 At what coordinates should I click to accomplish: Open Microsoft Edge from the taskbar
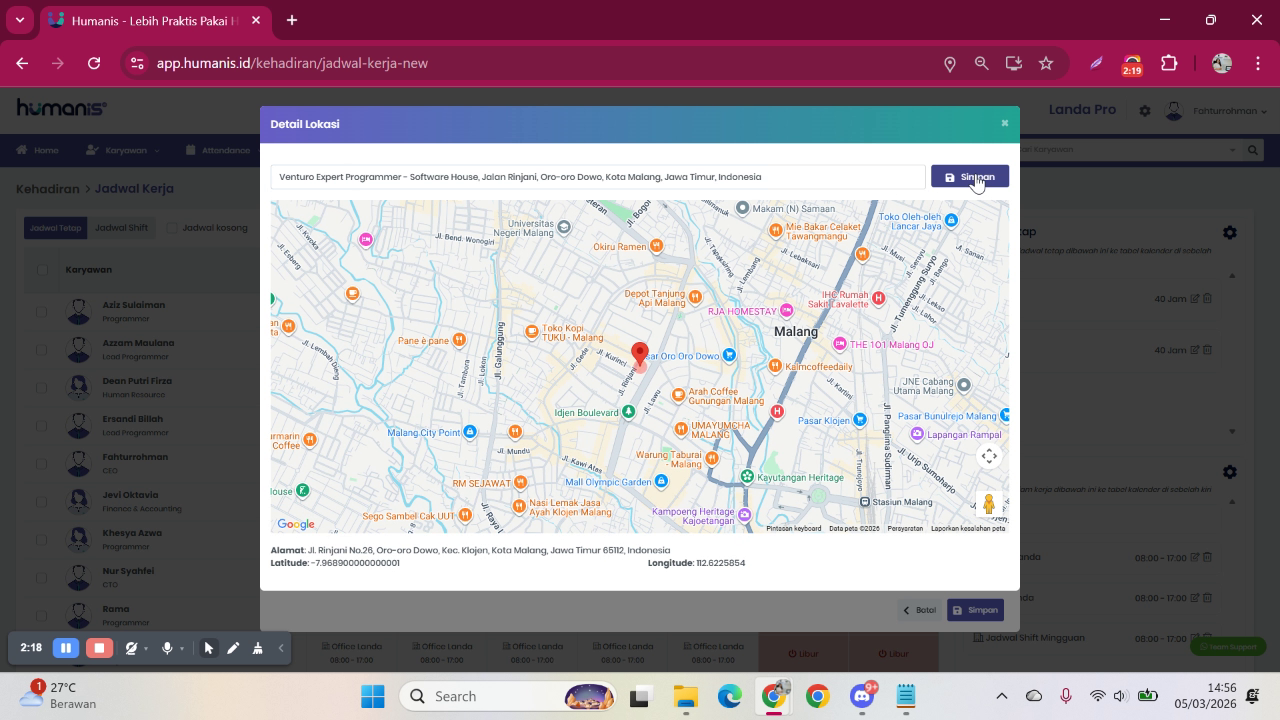point(729,696)
